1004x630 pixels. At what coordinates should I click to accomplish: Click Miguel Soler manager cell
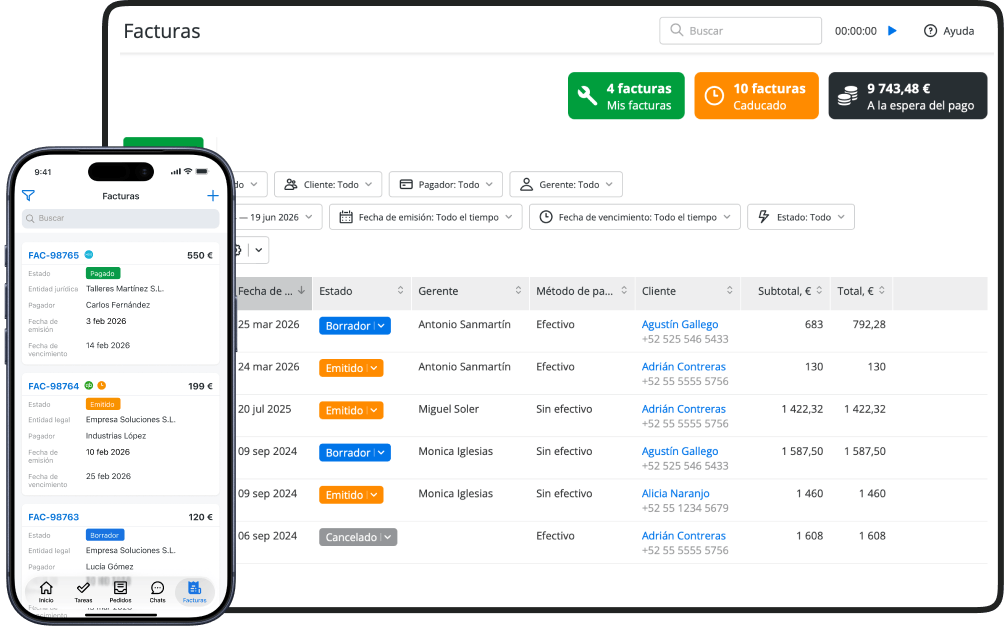(x=448, y=409)
